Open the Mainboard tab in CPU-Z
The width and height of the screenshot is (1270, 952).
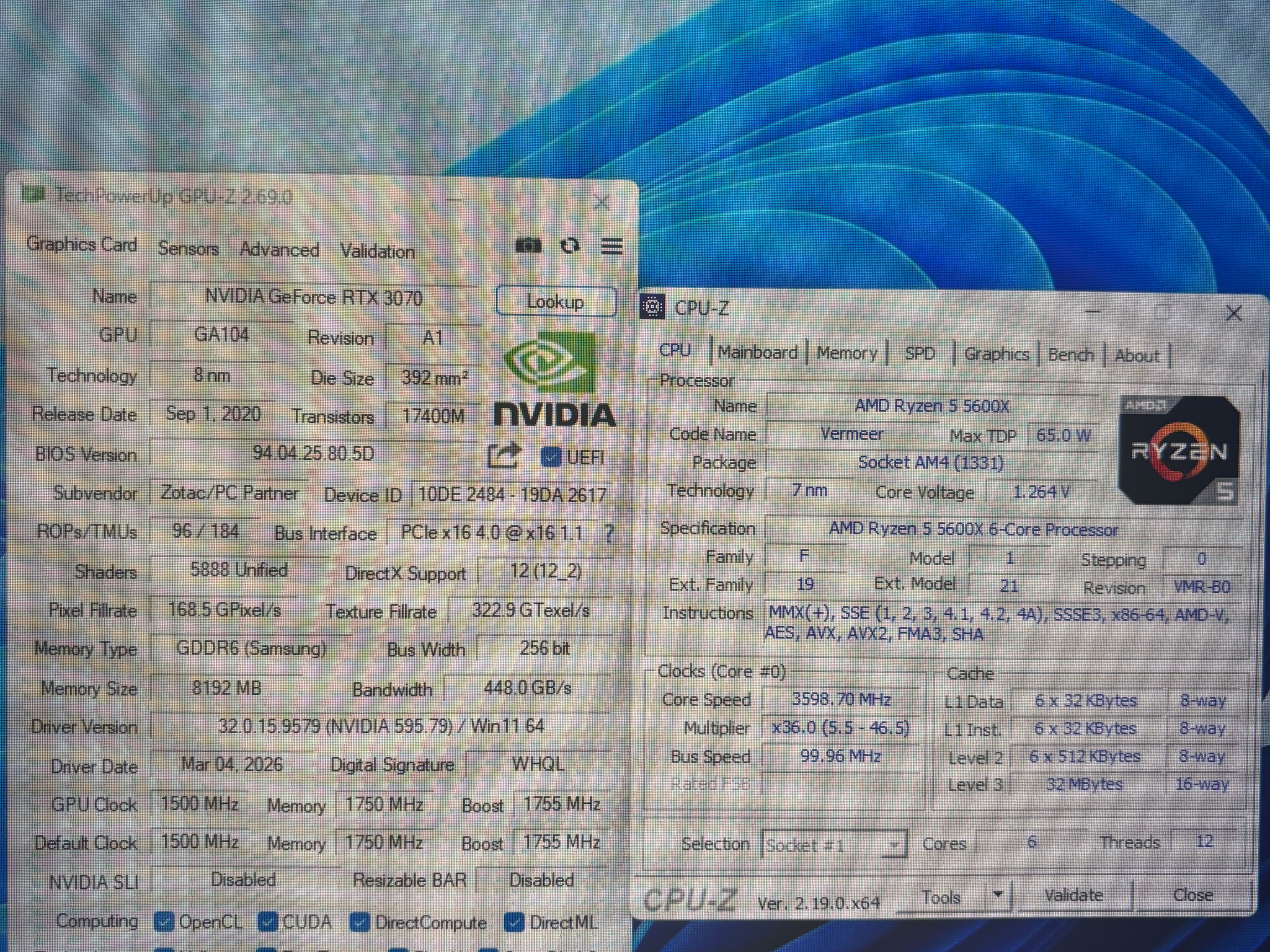[x=758, y=352]
